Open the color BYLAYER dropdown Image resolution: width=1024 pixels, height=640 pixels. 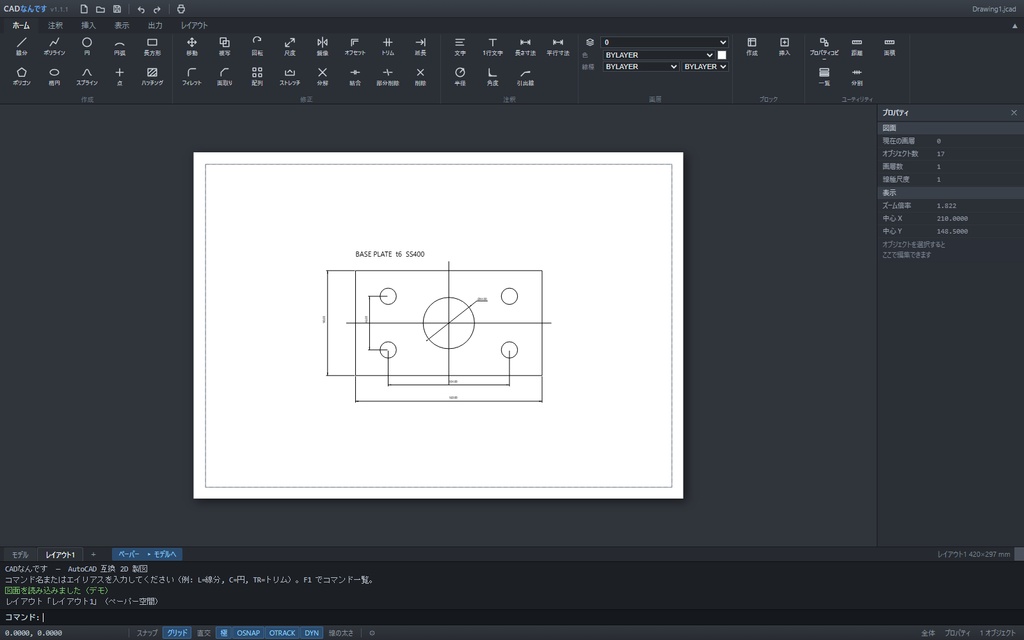[658, 55]
